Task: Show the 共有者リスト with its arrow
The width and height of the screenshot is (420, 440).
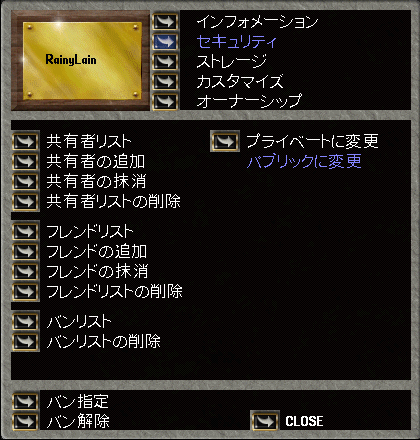Action: tap(25, 142)
